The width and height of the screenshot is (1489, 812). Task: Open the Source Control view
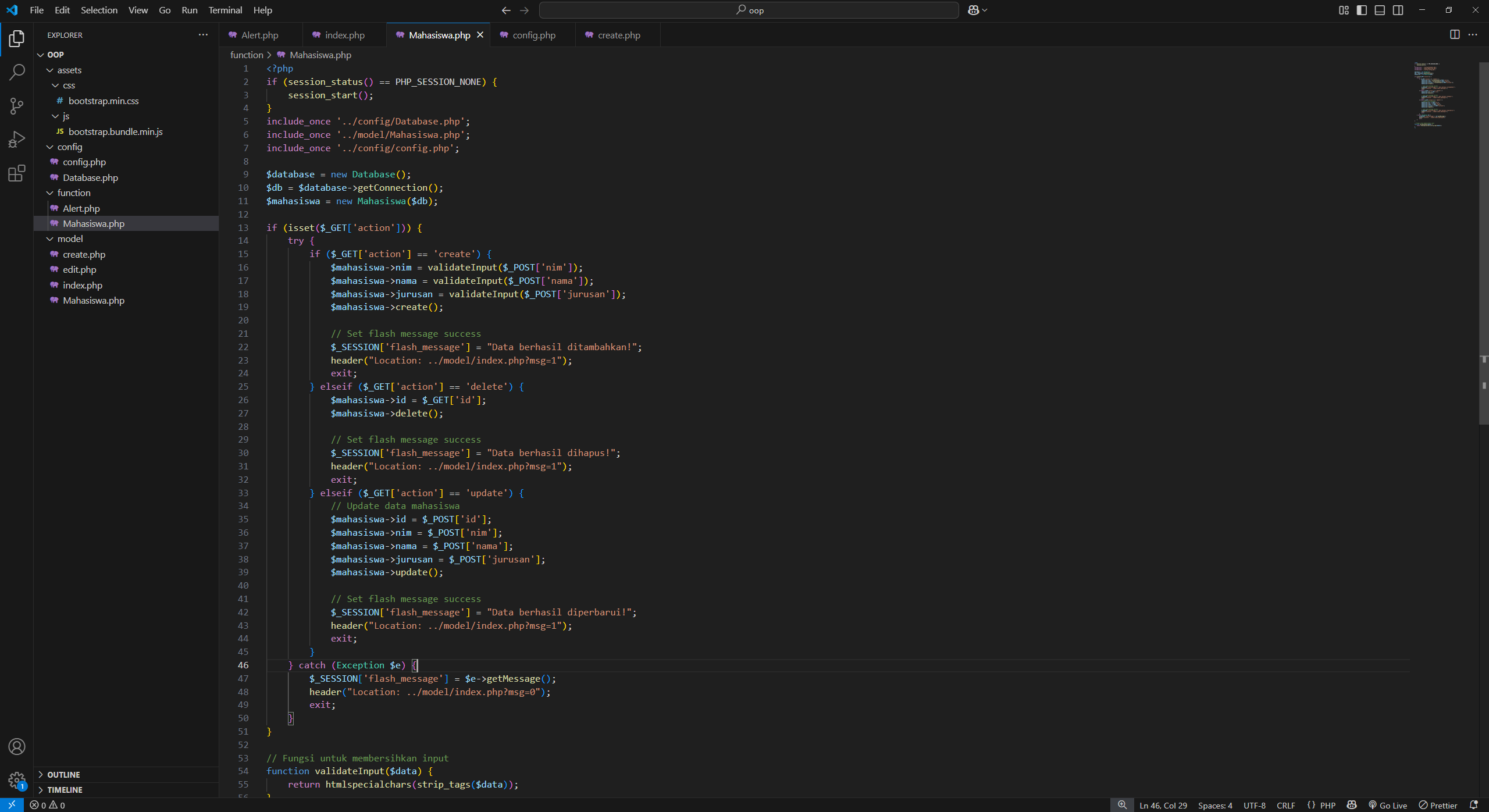click(x=17, y=106)
